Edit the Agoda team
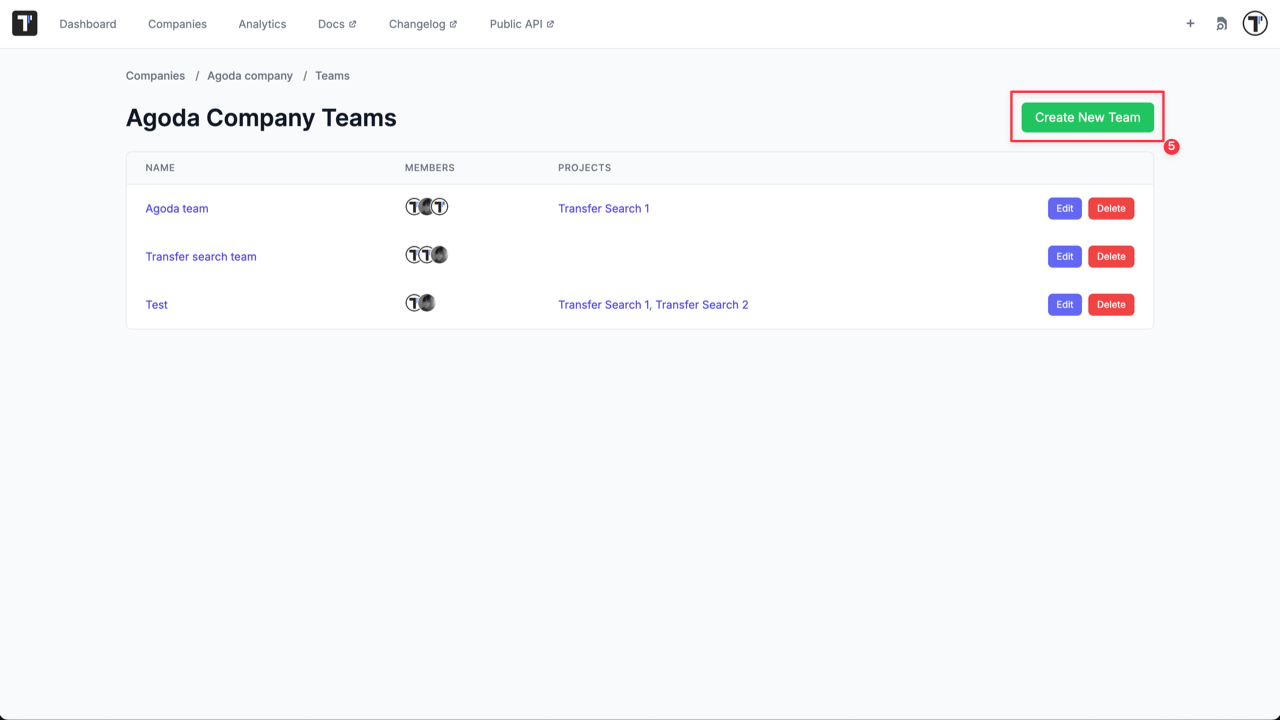The width and height of the screenshot is (1280, 720). click(x=1064, y=208)
